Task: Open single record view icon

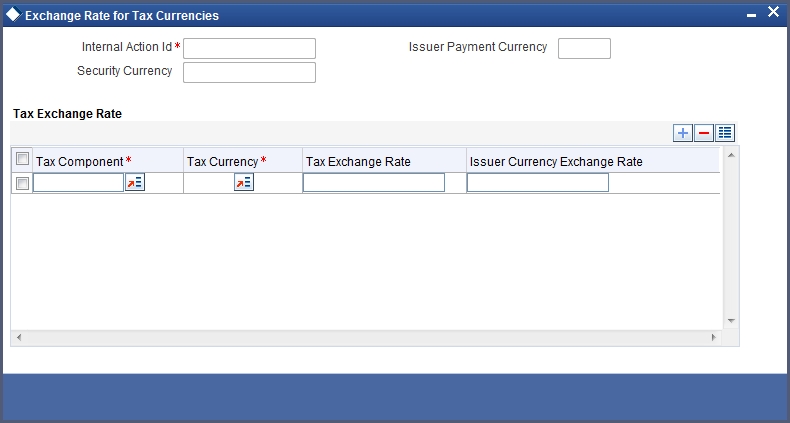Action: click(x=725, y=133)
